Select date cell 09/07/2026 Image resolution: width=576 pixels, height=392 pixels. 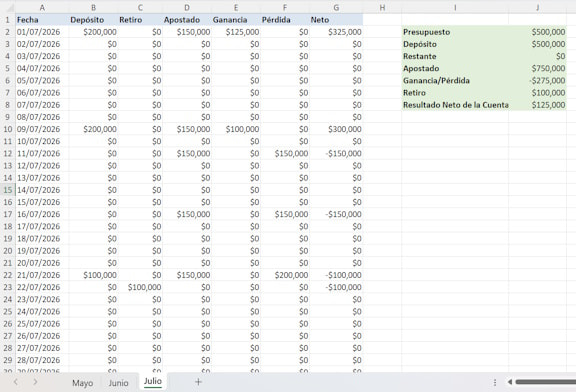point(42,129)
